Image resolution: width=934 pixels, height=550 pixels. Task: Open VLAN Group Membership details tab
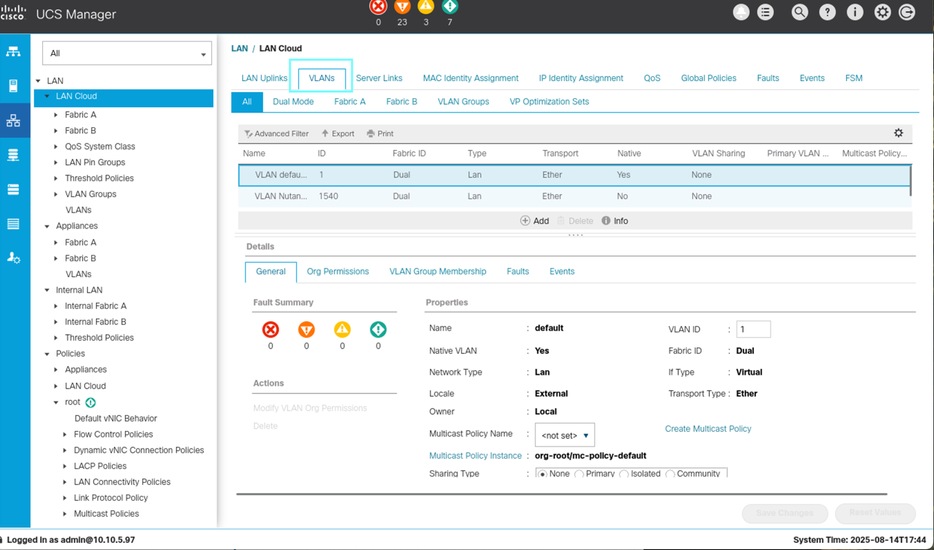(438, 271)
